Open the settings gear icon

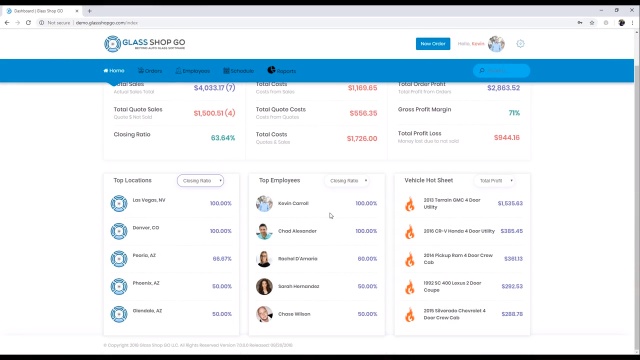pos(520,44)
